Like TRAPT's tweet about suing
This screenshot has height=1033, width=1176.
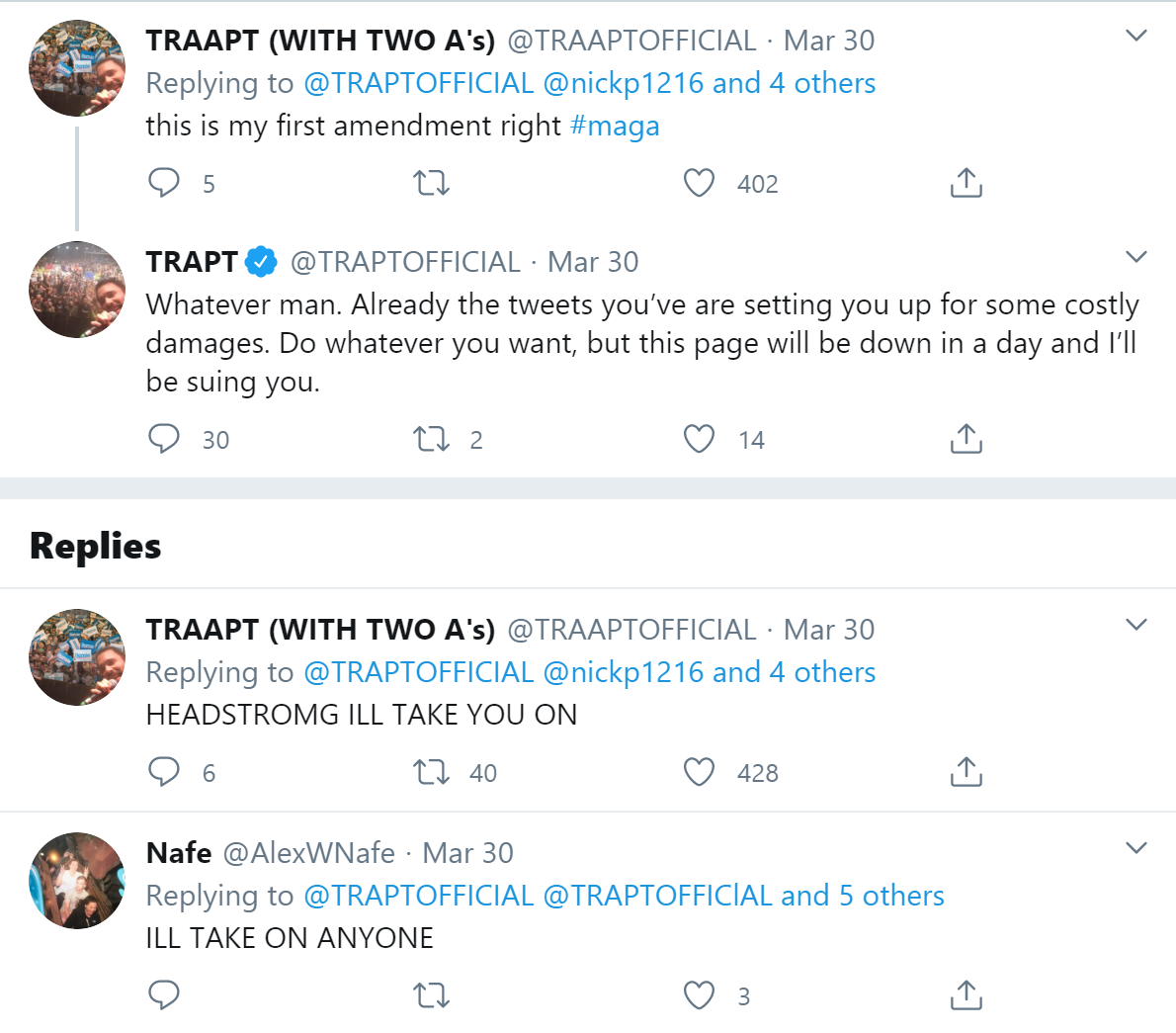coord(699,439)
